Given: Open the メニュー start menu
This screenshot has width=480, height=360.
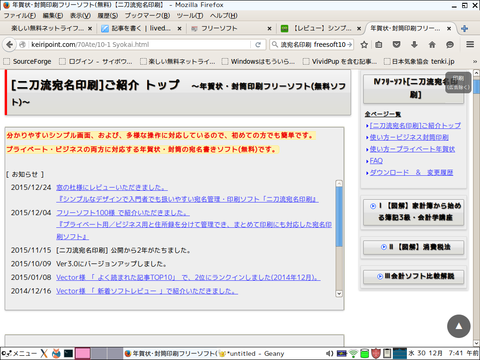Looking at the screenshot, I should [19, 353].
